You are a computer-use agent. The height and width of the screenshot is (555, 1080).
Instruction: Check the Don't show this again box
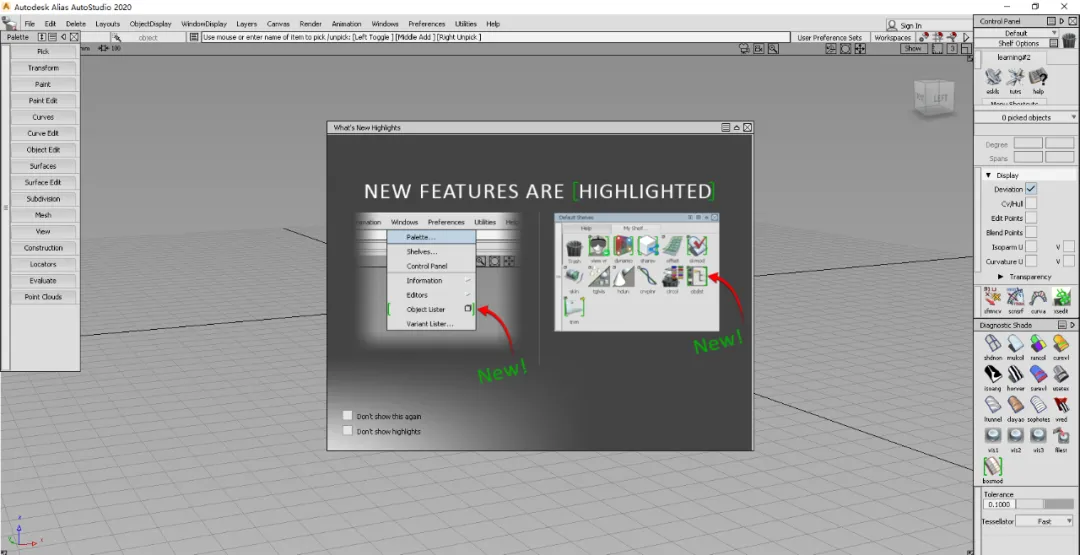347,416
